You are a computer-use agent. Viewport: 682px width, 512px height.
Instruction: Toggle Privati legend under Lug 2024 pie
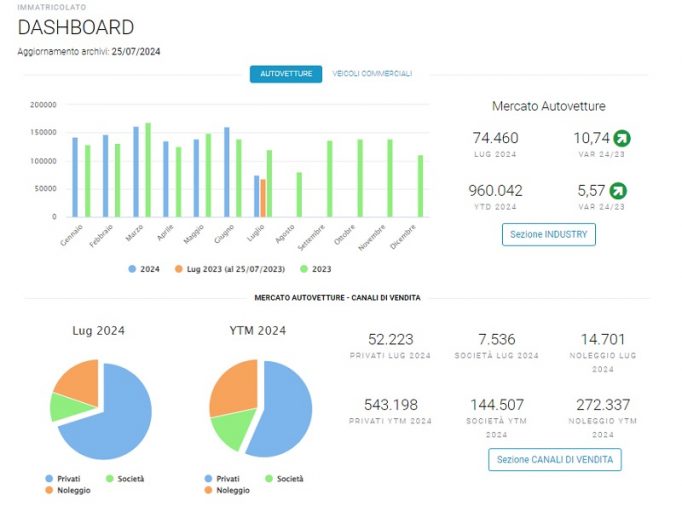(x=63, y=479)
